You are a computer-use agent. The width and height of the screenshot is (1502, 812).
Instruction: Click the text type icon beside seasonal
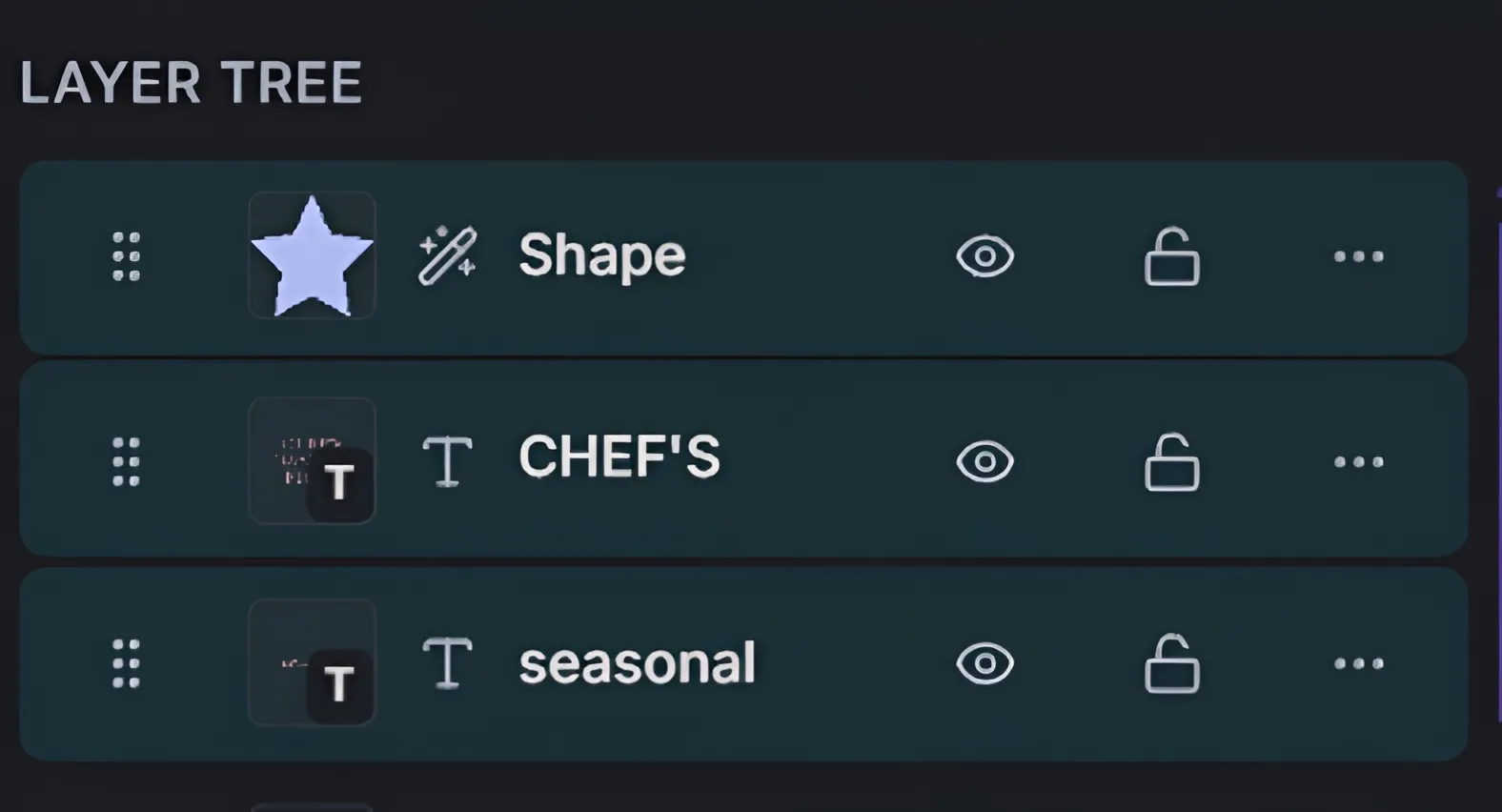447,663
